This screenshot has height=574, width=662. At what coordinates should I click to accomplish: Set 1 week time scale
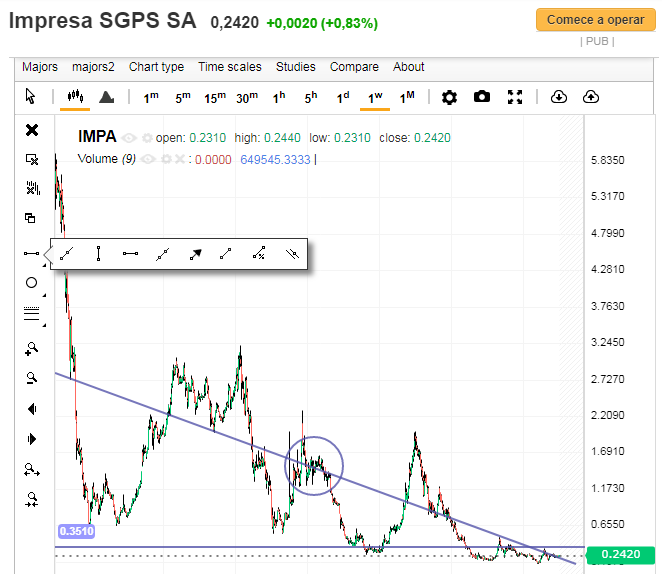tap(375, 97)
